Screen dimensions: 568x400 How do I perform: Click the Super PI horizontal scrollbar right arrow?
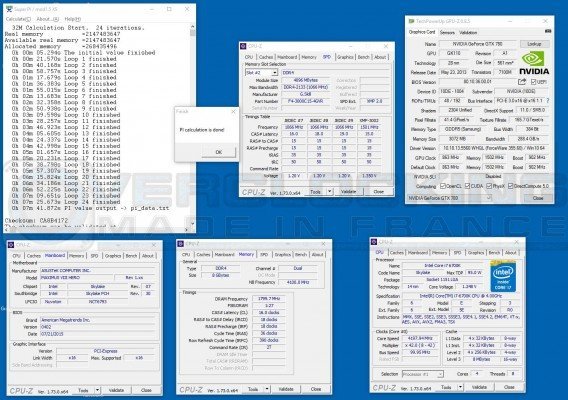coord(187,229)
